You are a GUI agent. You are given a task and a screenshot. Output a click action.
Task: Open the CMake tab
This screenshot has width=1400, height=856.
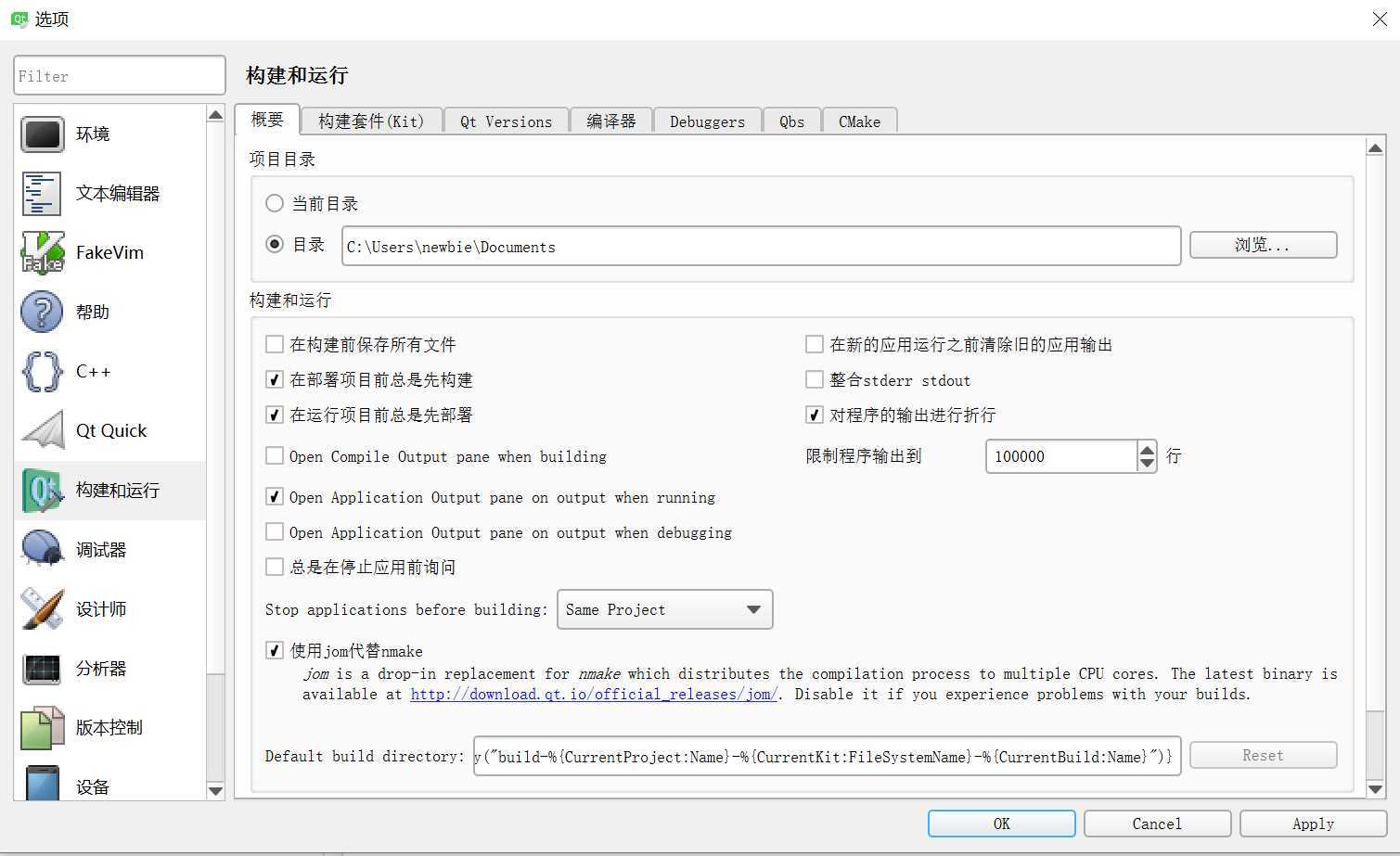pyautogui.click(x=859, y=121)
